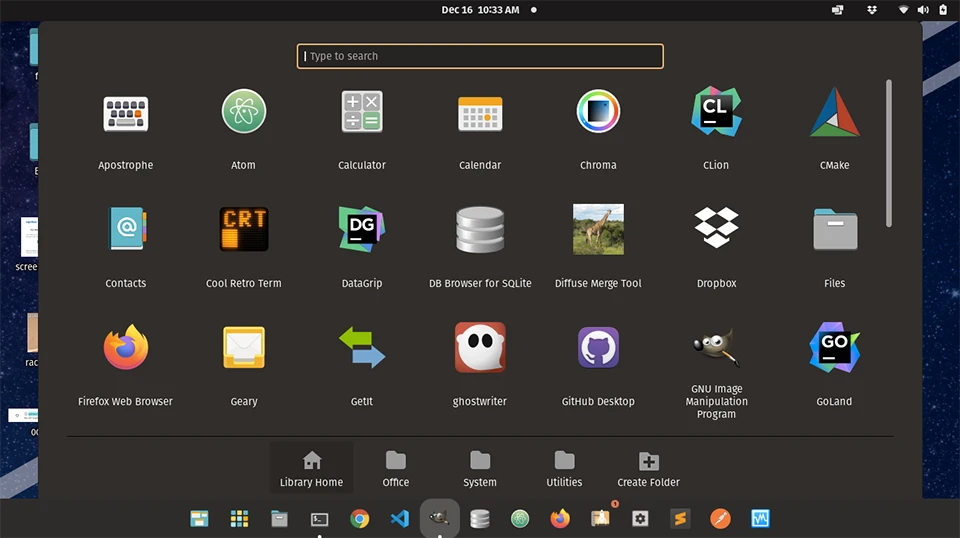Open the dock's colorful applications grid icon
This screenshot has height=538, width=960.
click(x=239, y=518)
